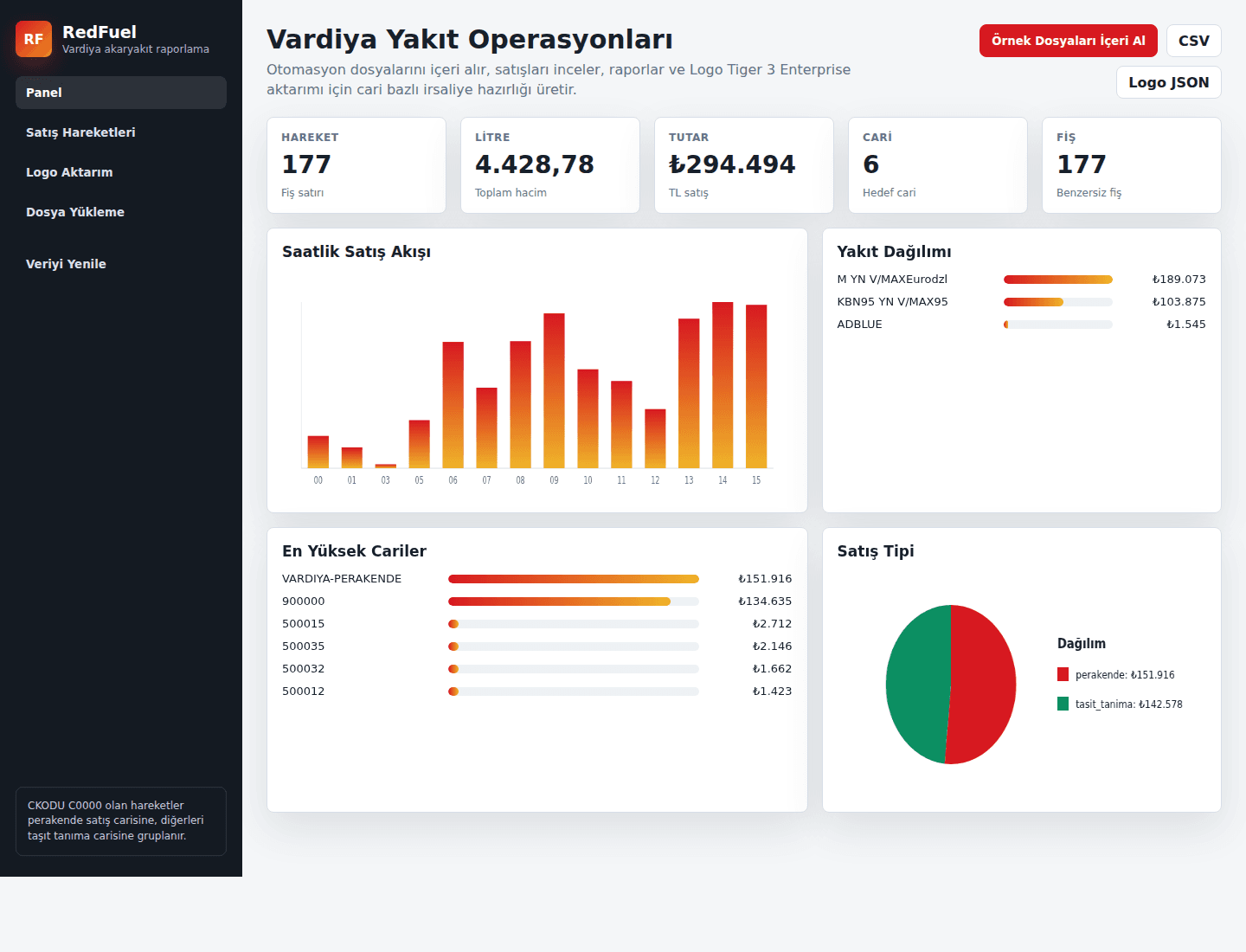Click the ₺189.073 fuel amount
This screenshot has height=952, width=1246.
(x=1179, y=280)
